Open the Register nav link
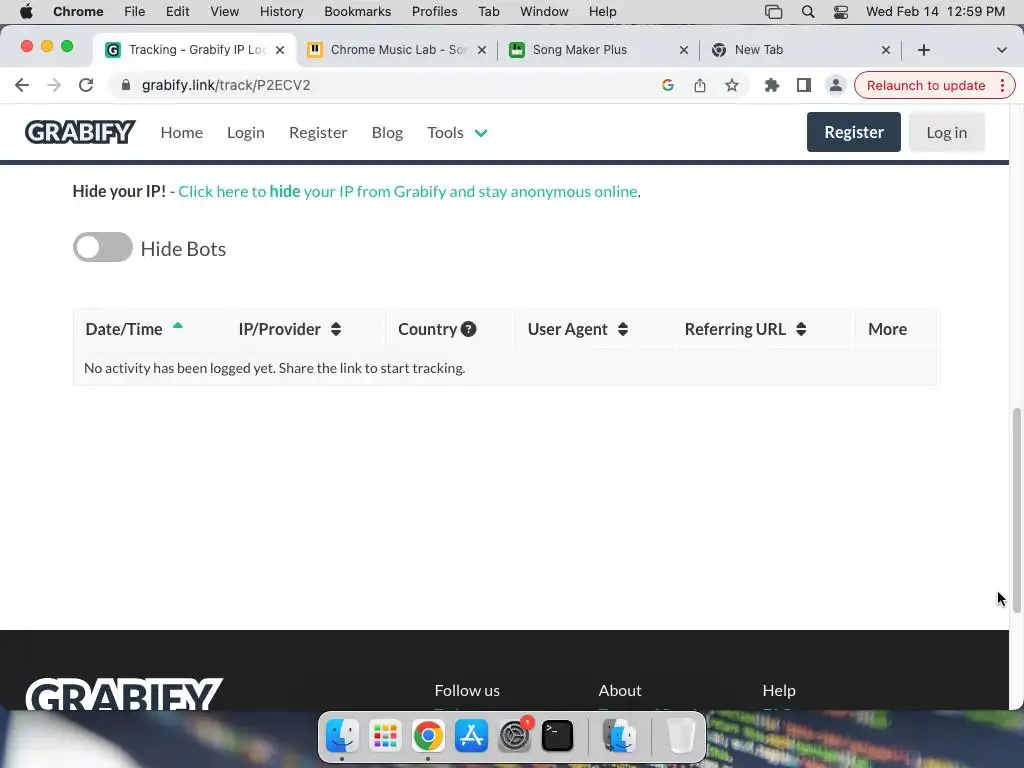1024x768 pixels. point(318,133)
